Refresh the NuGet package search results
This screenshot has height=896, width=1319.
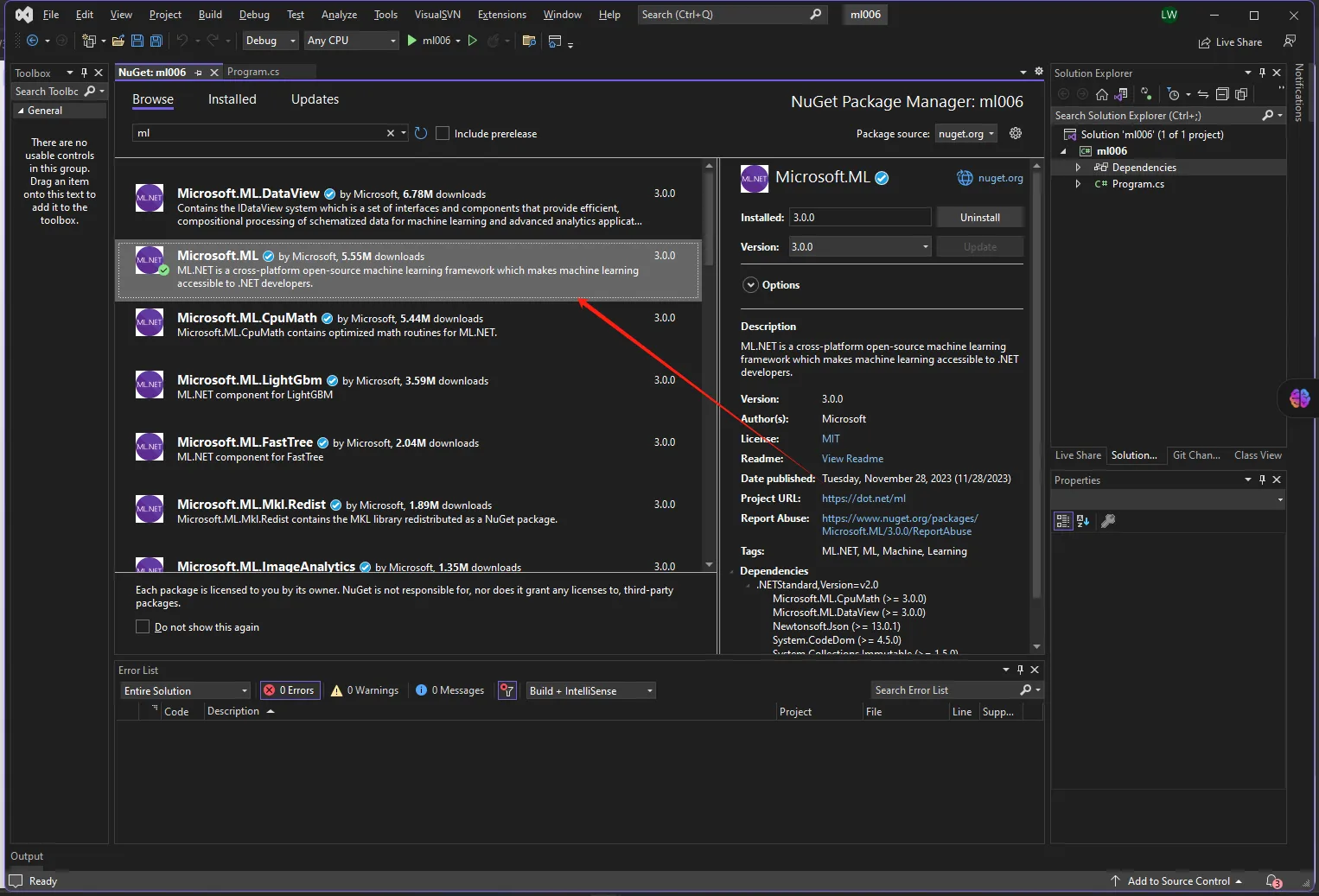[x=421, y=133]
